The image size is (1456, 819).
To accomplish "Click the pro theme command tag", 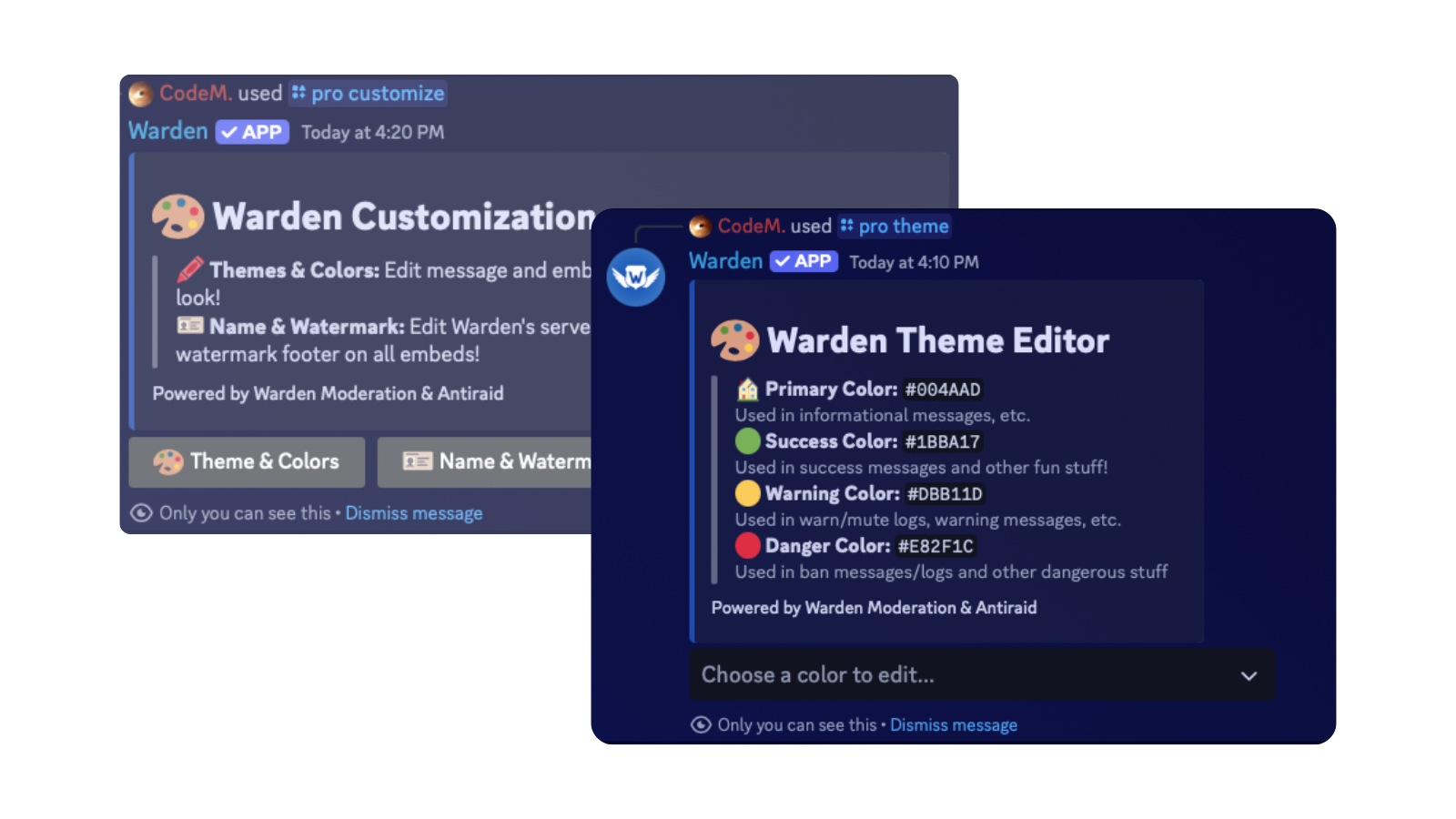I will [x=895, y=227].
